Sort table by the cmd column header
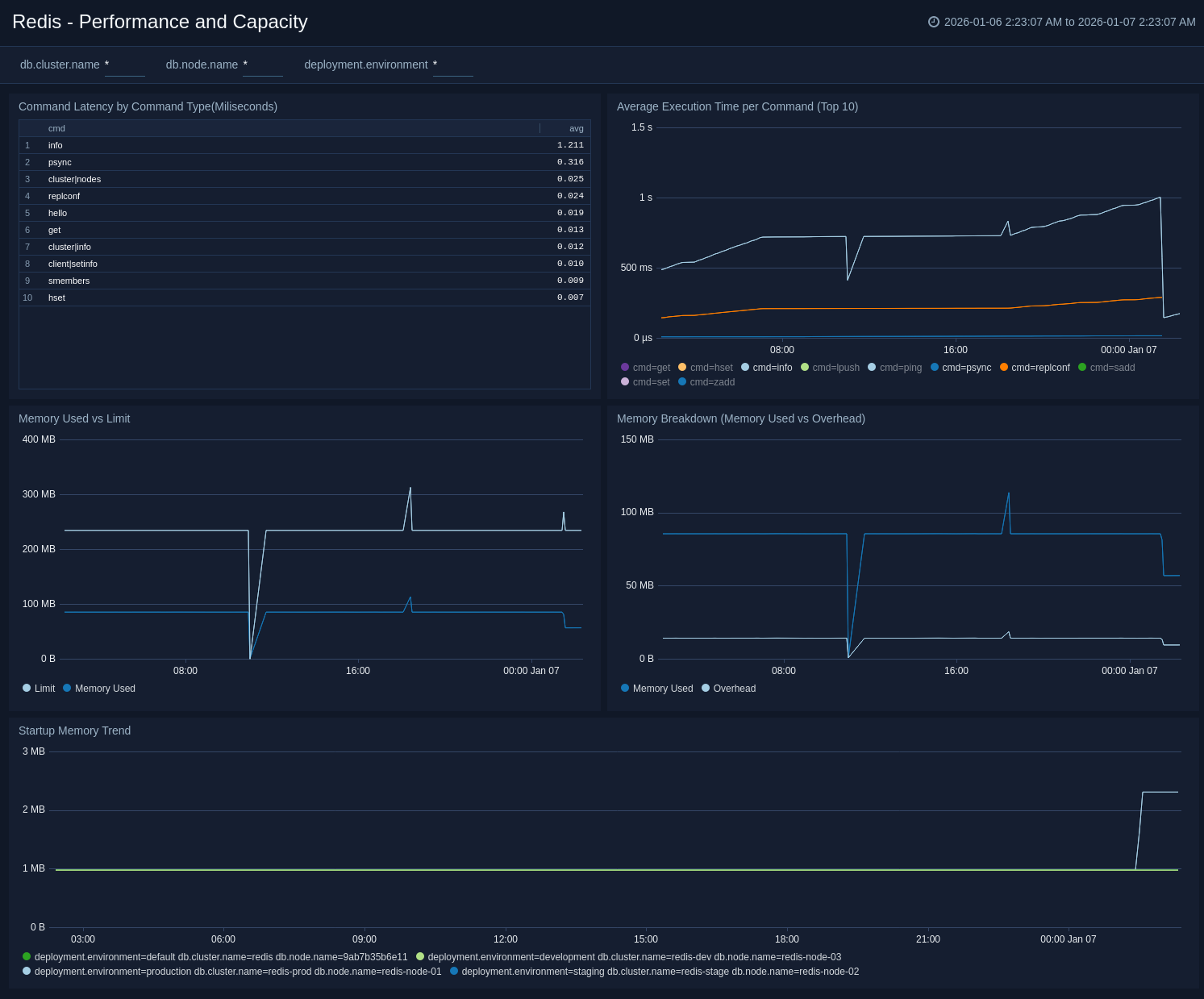 point(56,128)
